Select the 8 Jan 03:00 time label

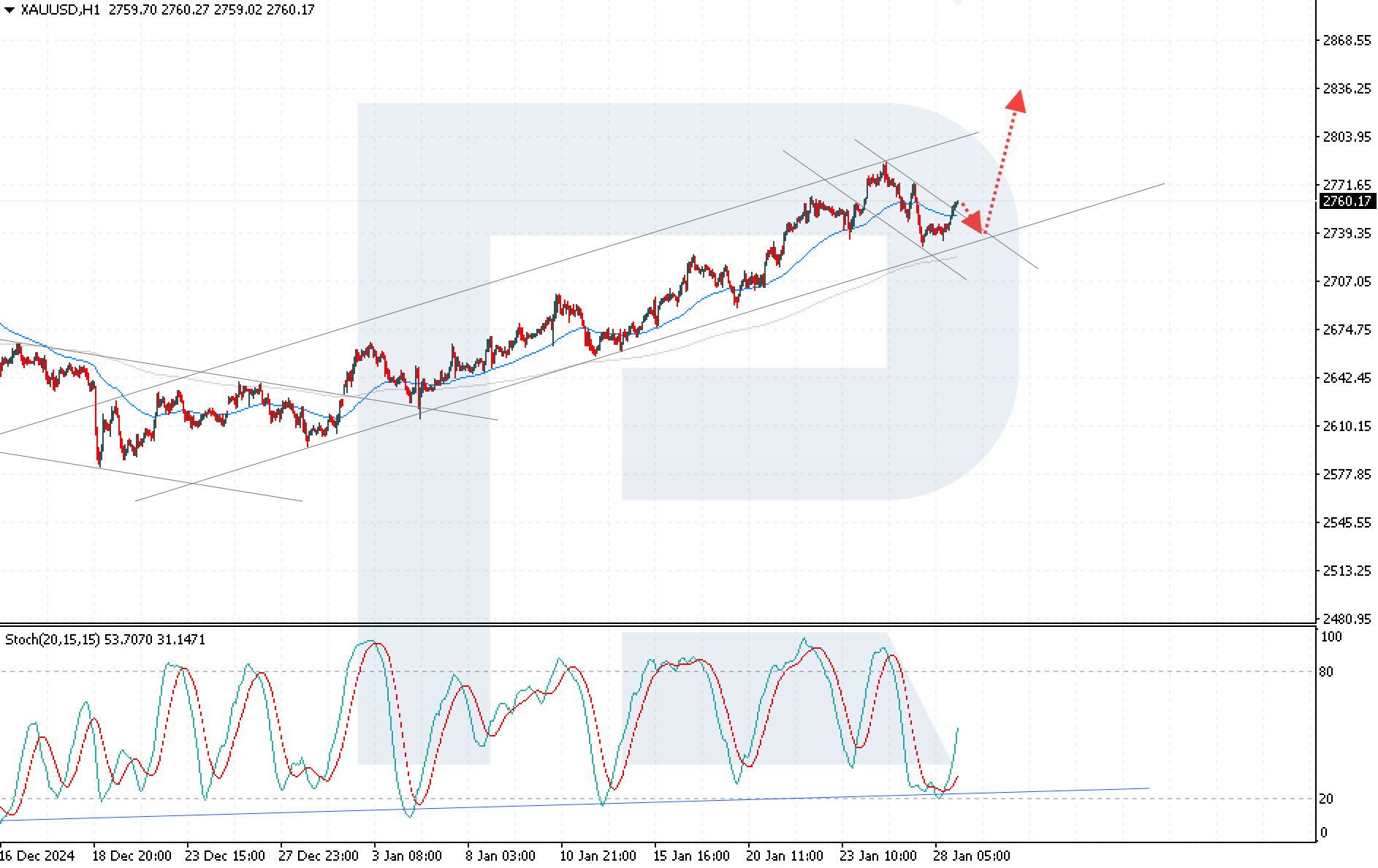[x=500, y=856]
